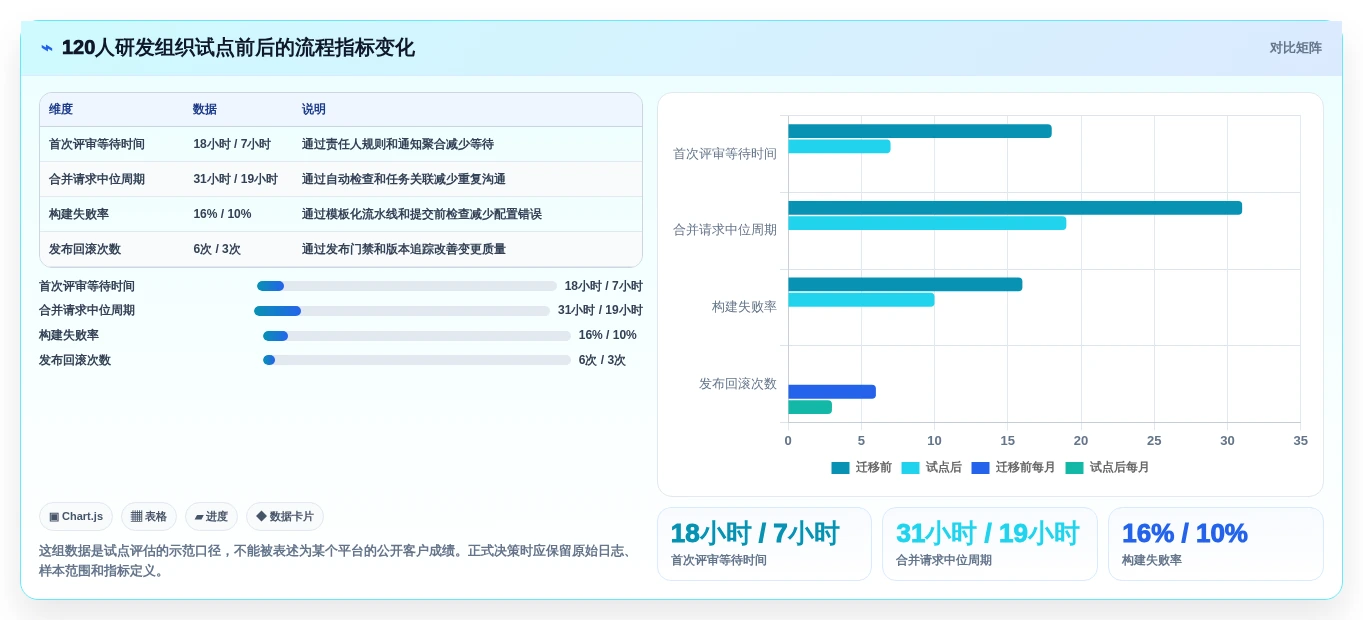The height and width of the screenshot is (620, 1363).
Task: Select table cell 合并请求中位周期
Action: (x=97, y=179)
